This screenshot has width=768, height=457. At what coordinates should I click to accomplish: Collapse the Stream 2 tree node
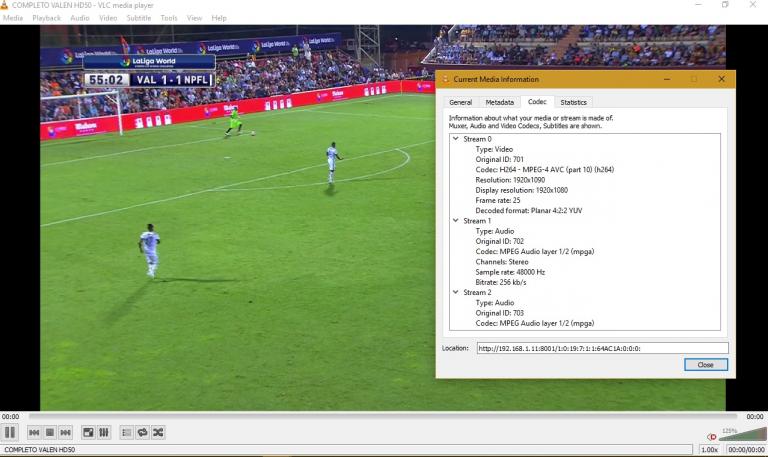point(456,292)
